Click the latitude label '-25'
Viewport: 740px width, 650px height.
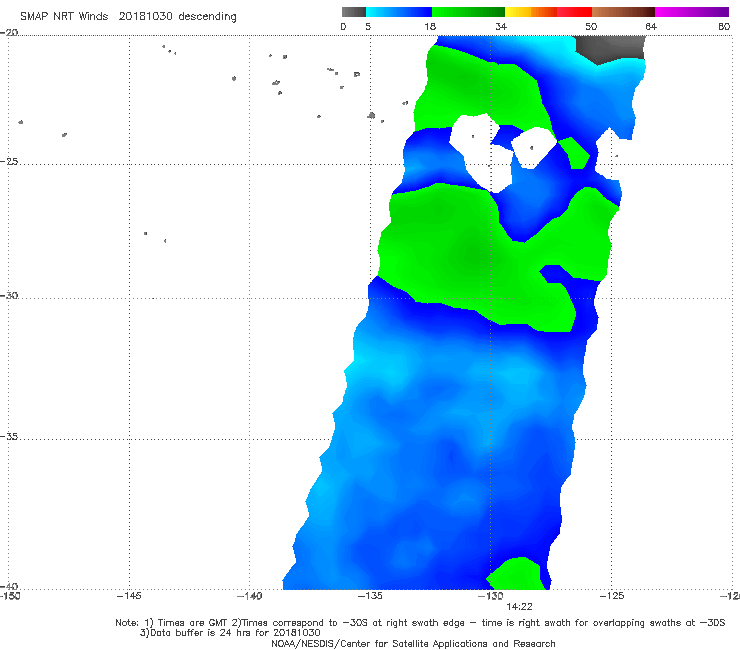[x=9, y=161]
